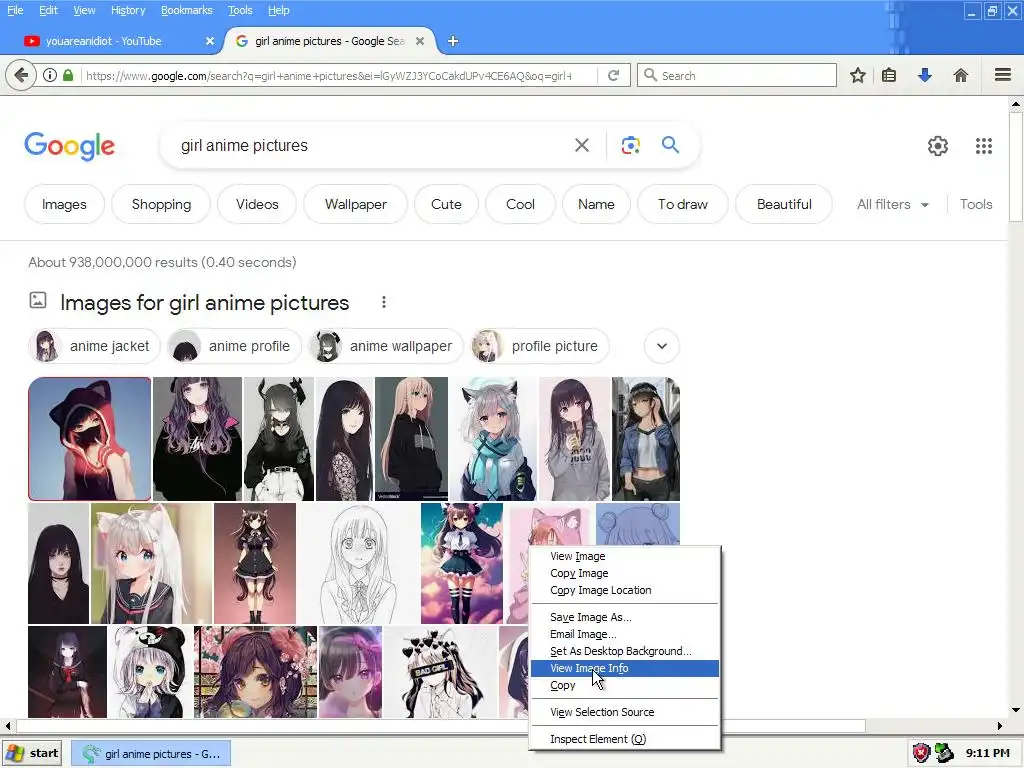Screen dimensions: 1024x768
Task: Click the Windows start button
Action: [x=32, y=753]
